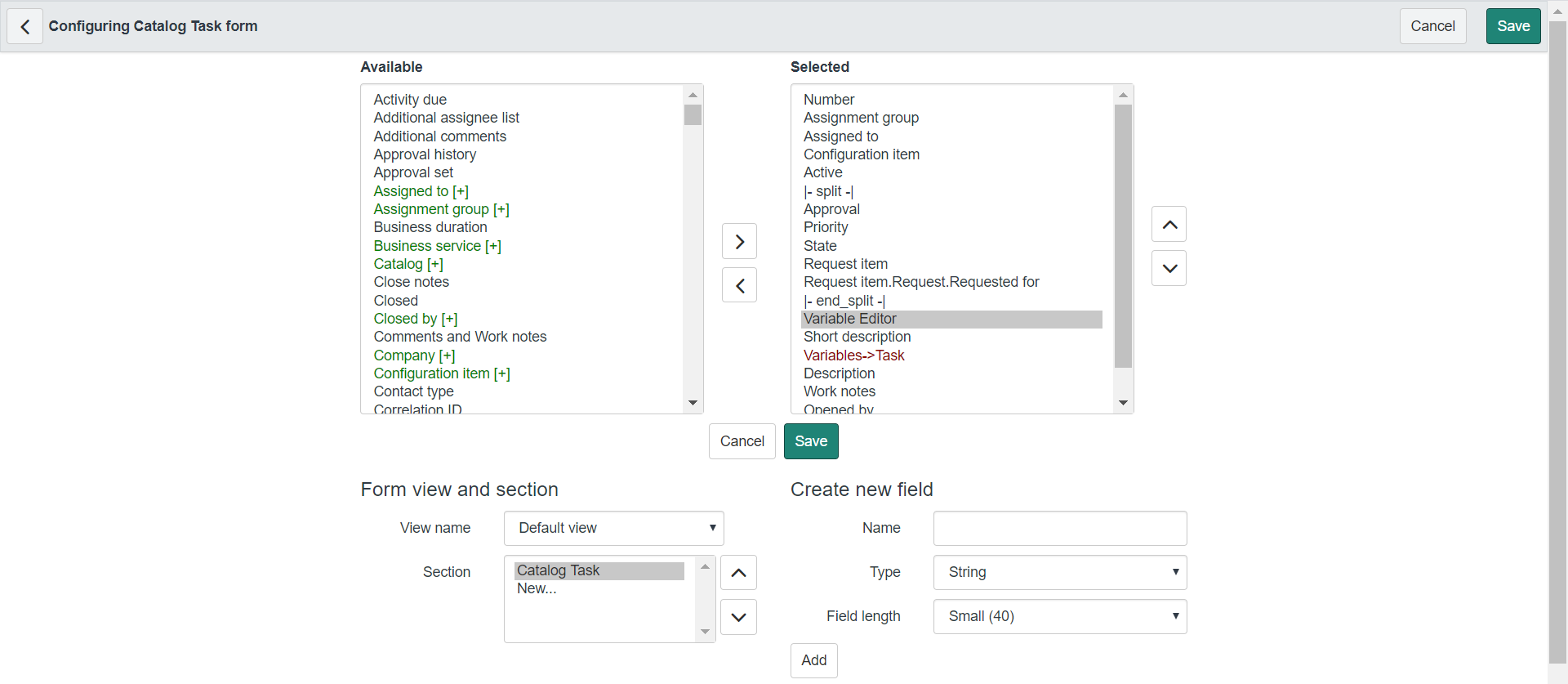Screen dimensions: 1568x684
Task: Click the green Save button in header
Action: pyautogui.click(x=1513, y=26)
